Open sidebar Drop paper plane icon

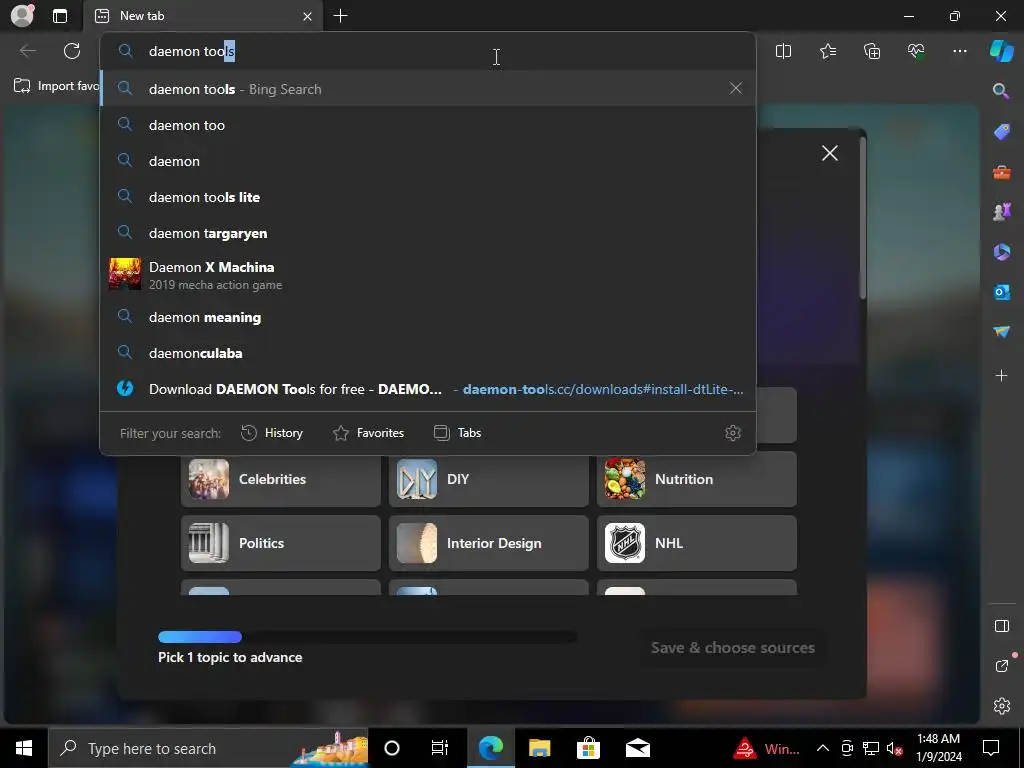(1001, 332)
